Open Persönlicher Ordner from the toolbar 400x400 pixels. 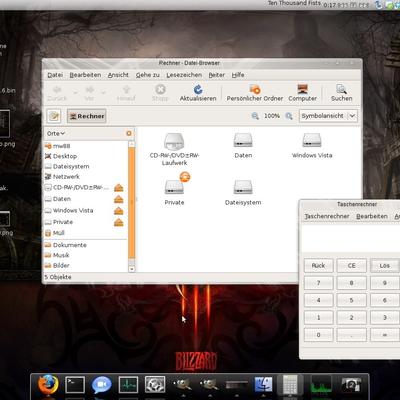tap(255, 93)
